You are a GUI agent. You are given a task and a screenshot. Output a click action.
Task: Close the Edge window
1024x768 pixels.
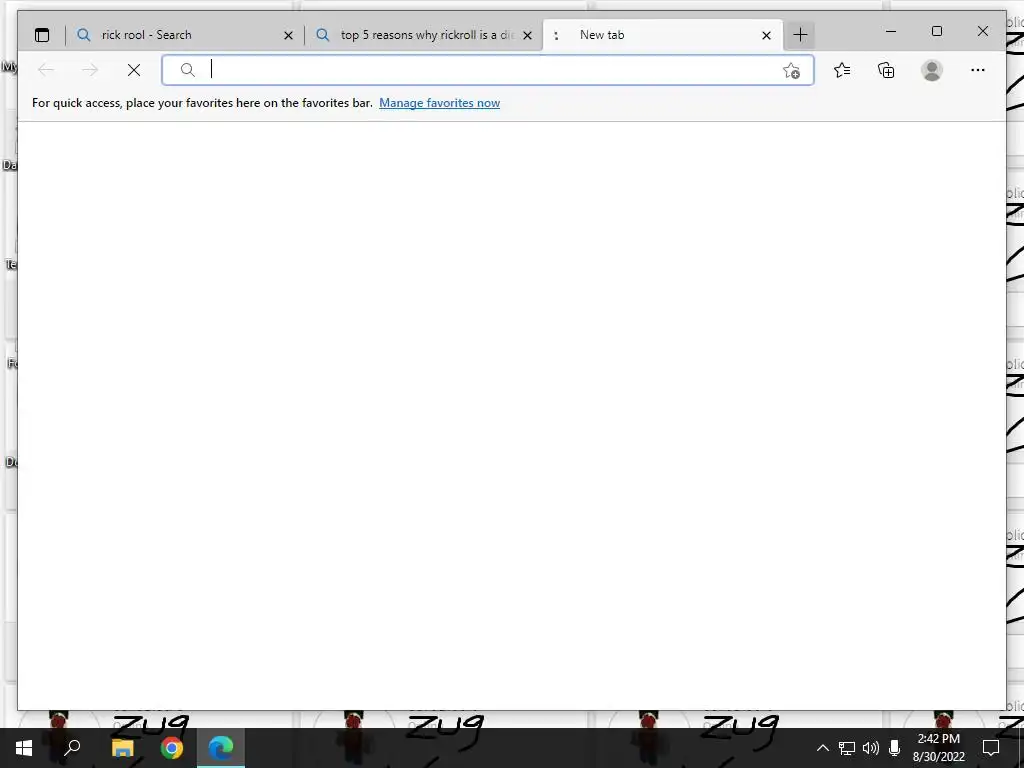click(983, 31)
